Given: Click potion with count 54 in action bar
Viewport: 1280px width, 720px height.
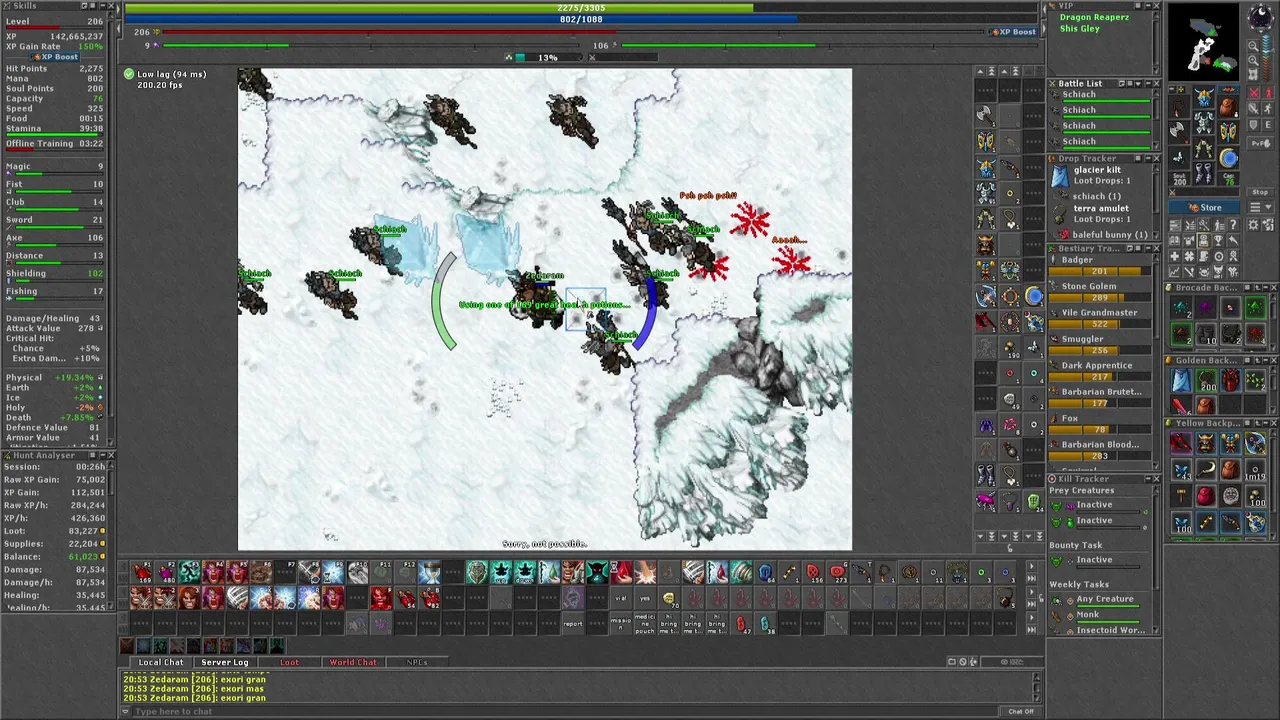Looking at the screenshot, I should (x=405, y=598).
